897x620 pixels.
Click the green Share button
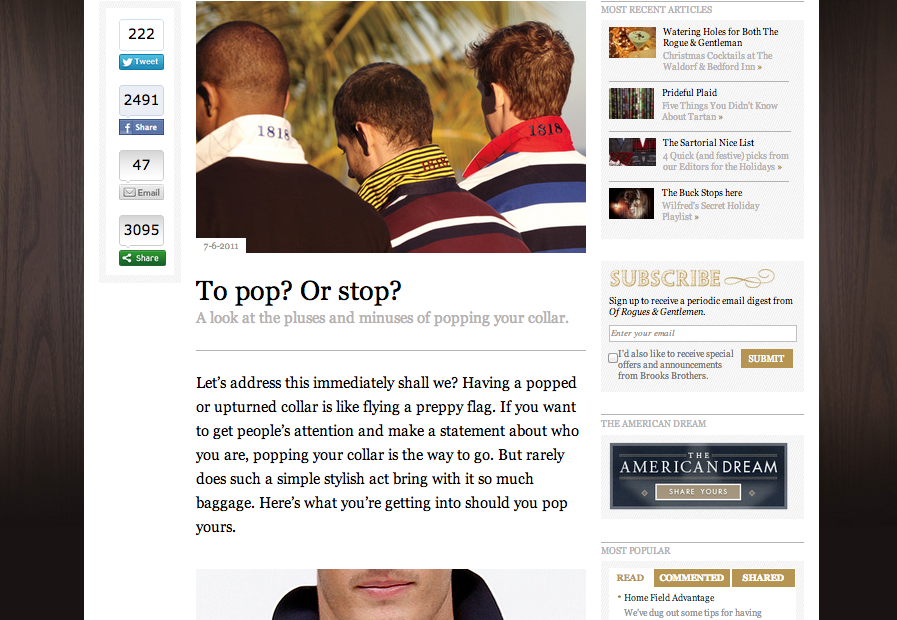pyautogui.click(x=142, y=258)
